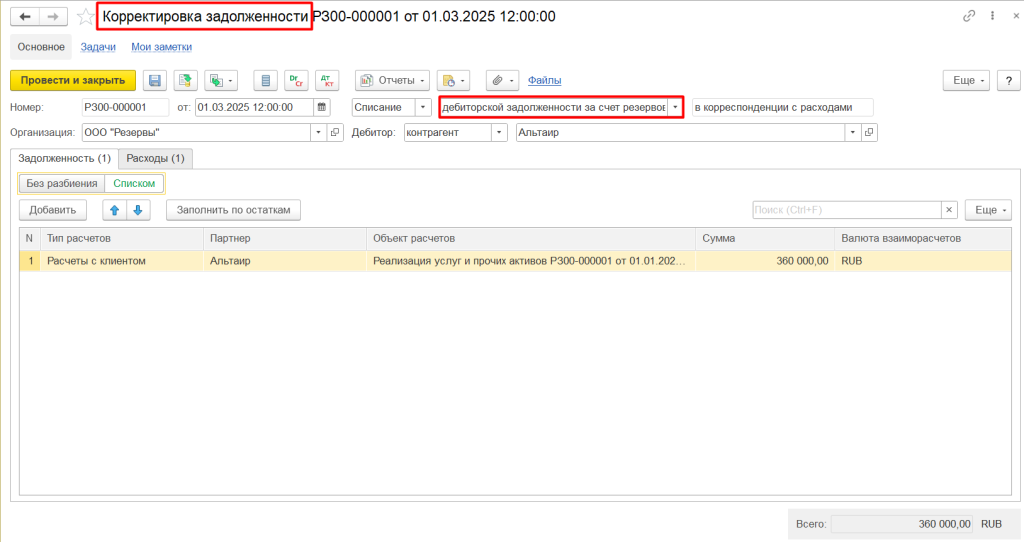Screen dimensions: 1024x542
Task: Go back using the left arrow button
Action: [25, 17]
